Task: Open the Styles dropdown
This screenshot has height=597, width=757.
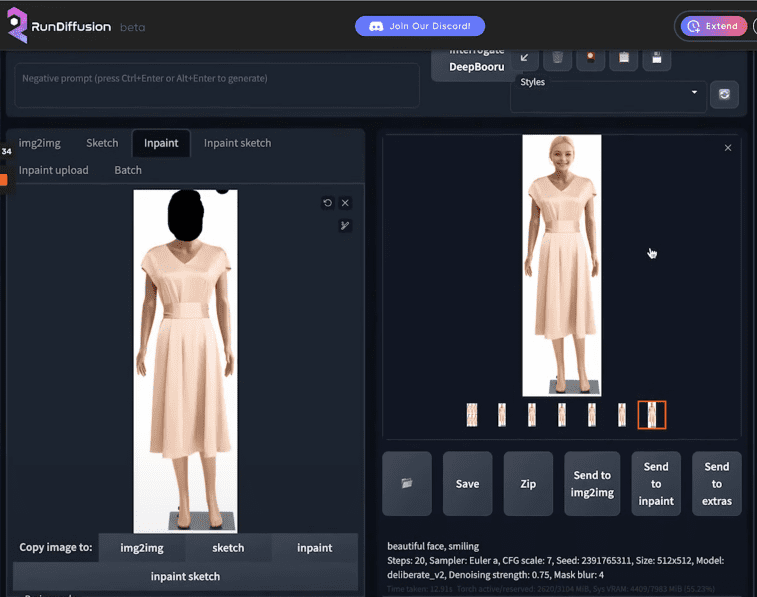Action: 608,97
